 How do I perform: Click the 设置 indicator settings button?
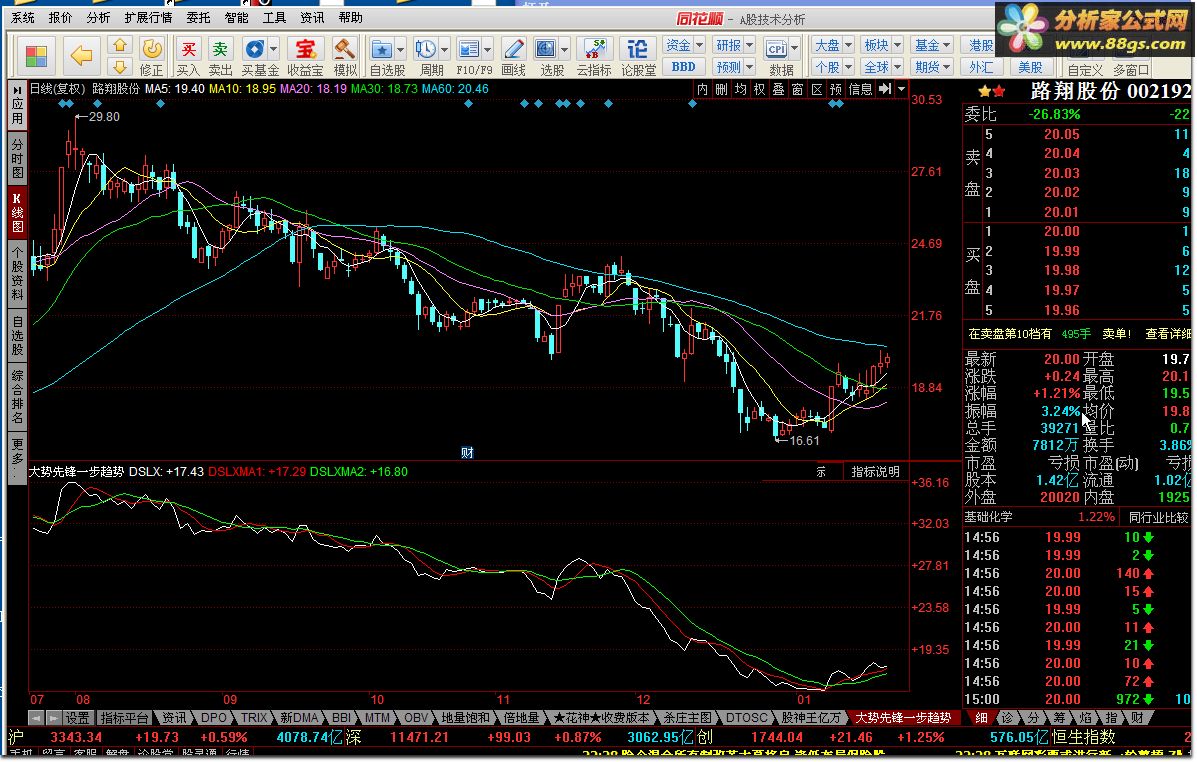[77, 718]
